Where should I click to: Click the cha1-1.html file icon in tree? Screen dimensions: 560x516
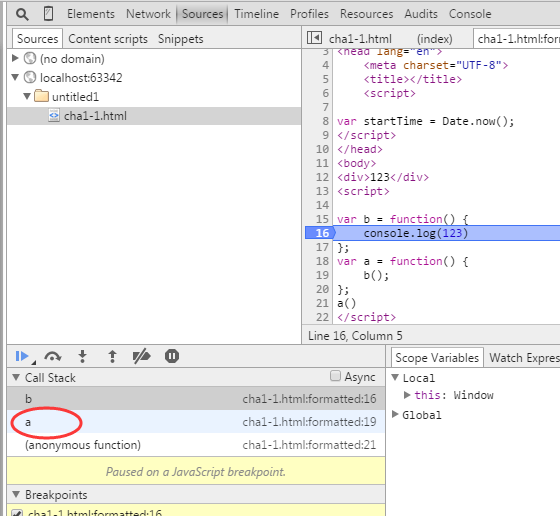click(x=54, y=116)
